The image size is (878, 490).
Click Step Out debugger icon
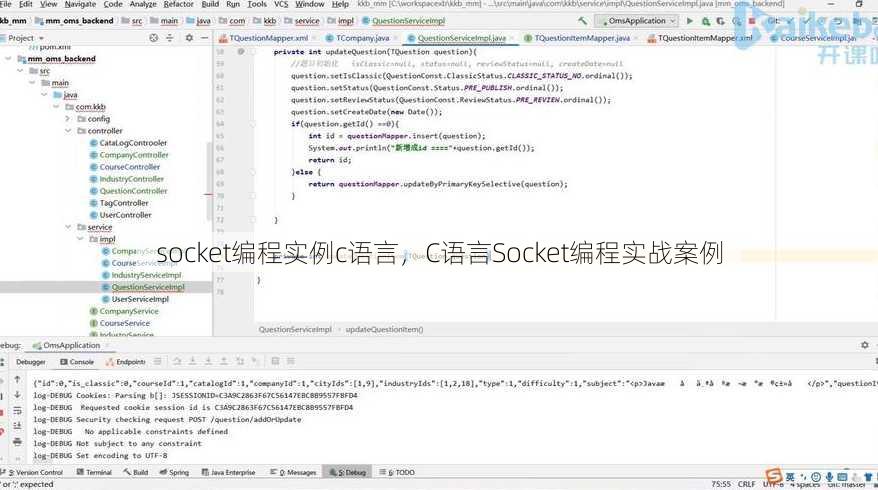(224, 362)
